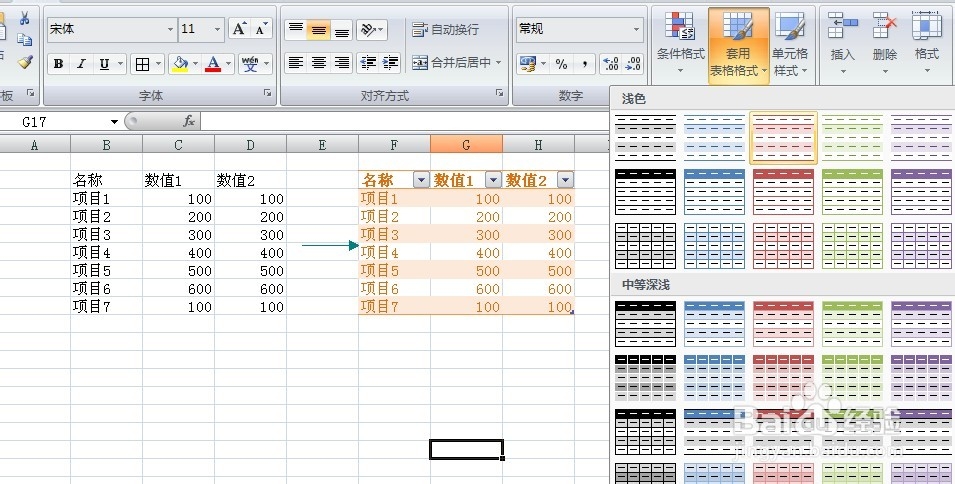Viewport: 955px width, 484px height.
Task: Click the accounting number format icon
Action: pos(527,63)
